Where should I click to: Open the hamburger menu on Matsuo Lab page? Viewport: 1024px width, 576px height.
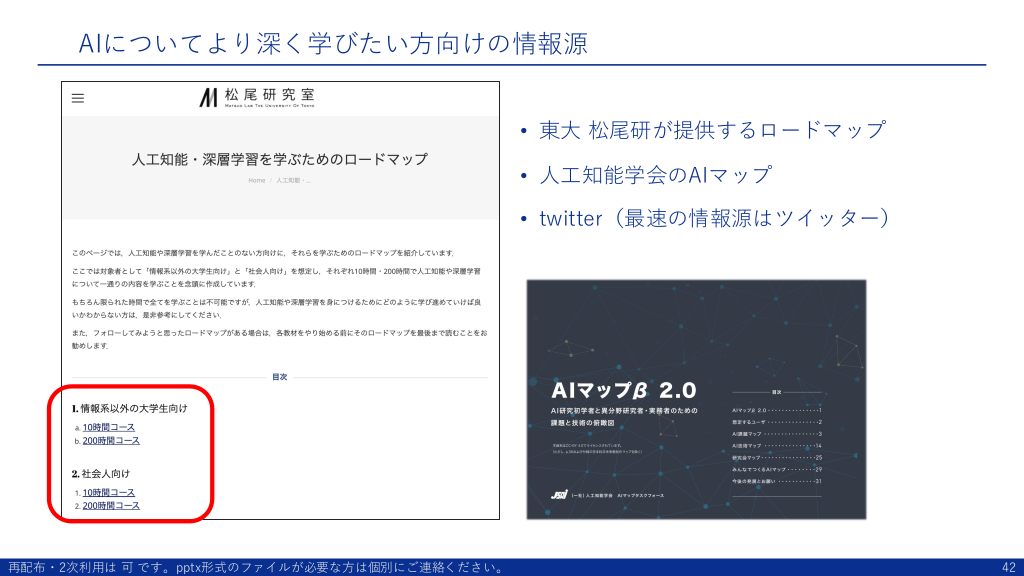(x=78, y=98)
